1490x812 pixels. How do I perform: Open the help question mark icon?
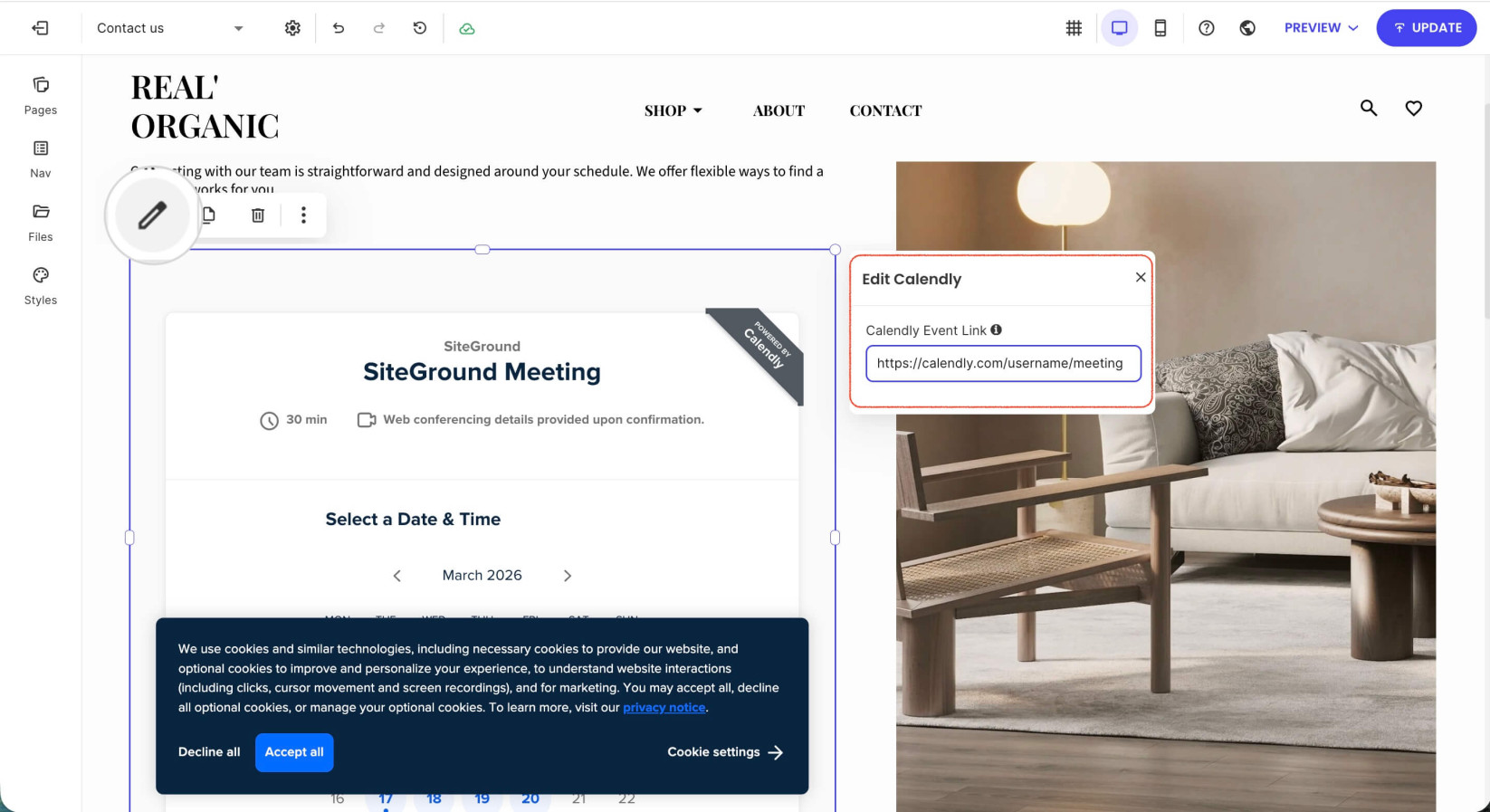(x=1207, y=28)
